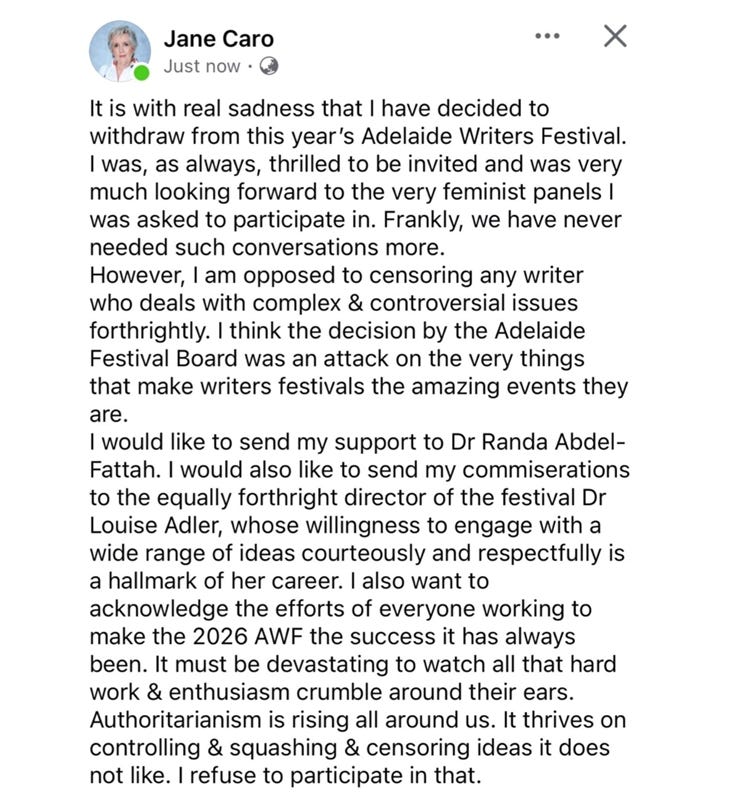731x795 pixels.
Task: Click the phrase "needed such conversations more."
Action: [x=267, y=248]
